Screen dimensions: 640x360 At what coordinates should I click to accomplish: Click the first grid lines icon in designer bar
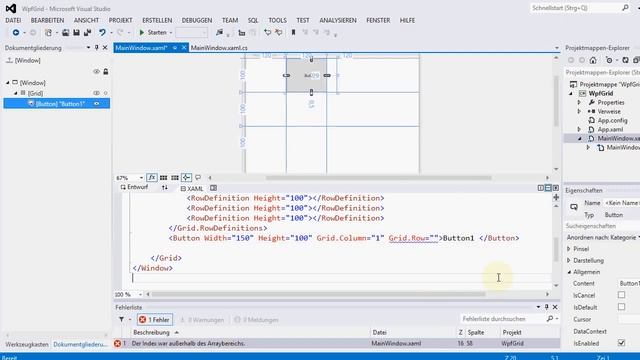(x=163, y=178)
